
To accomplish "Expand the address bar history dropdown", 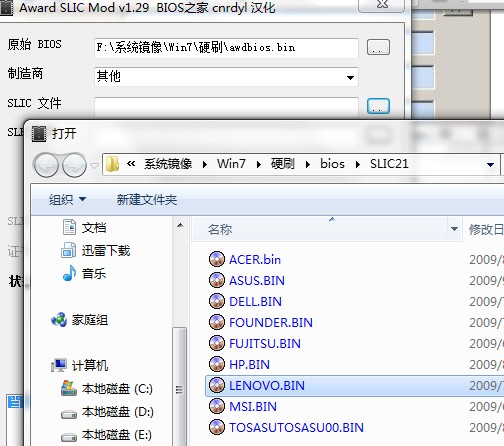I will (x=490, y=165).
